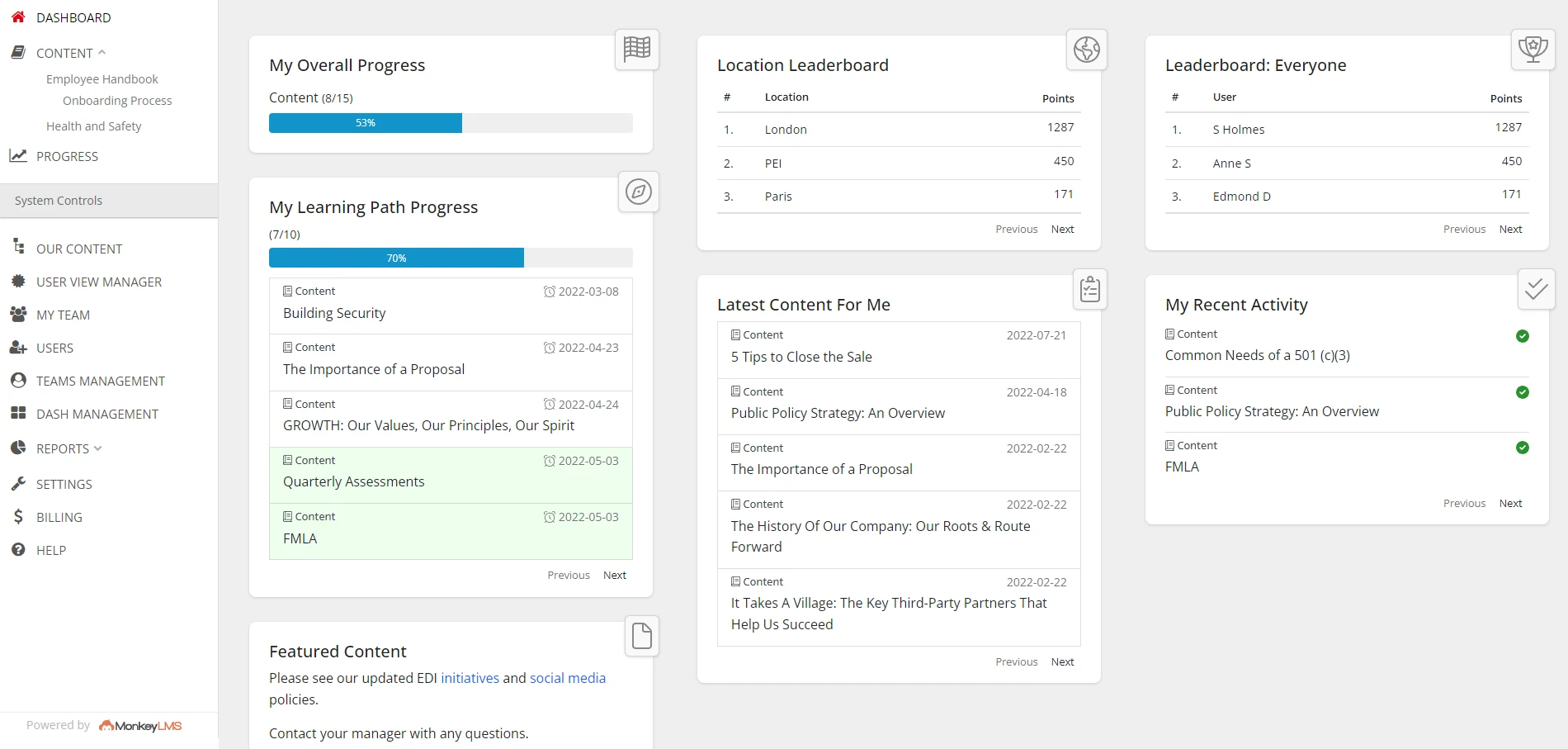Click the document icon on Featured Content

click(x=641, y=636)
